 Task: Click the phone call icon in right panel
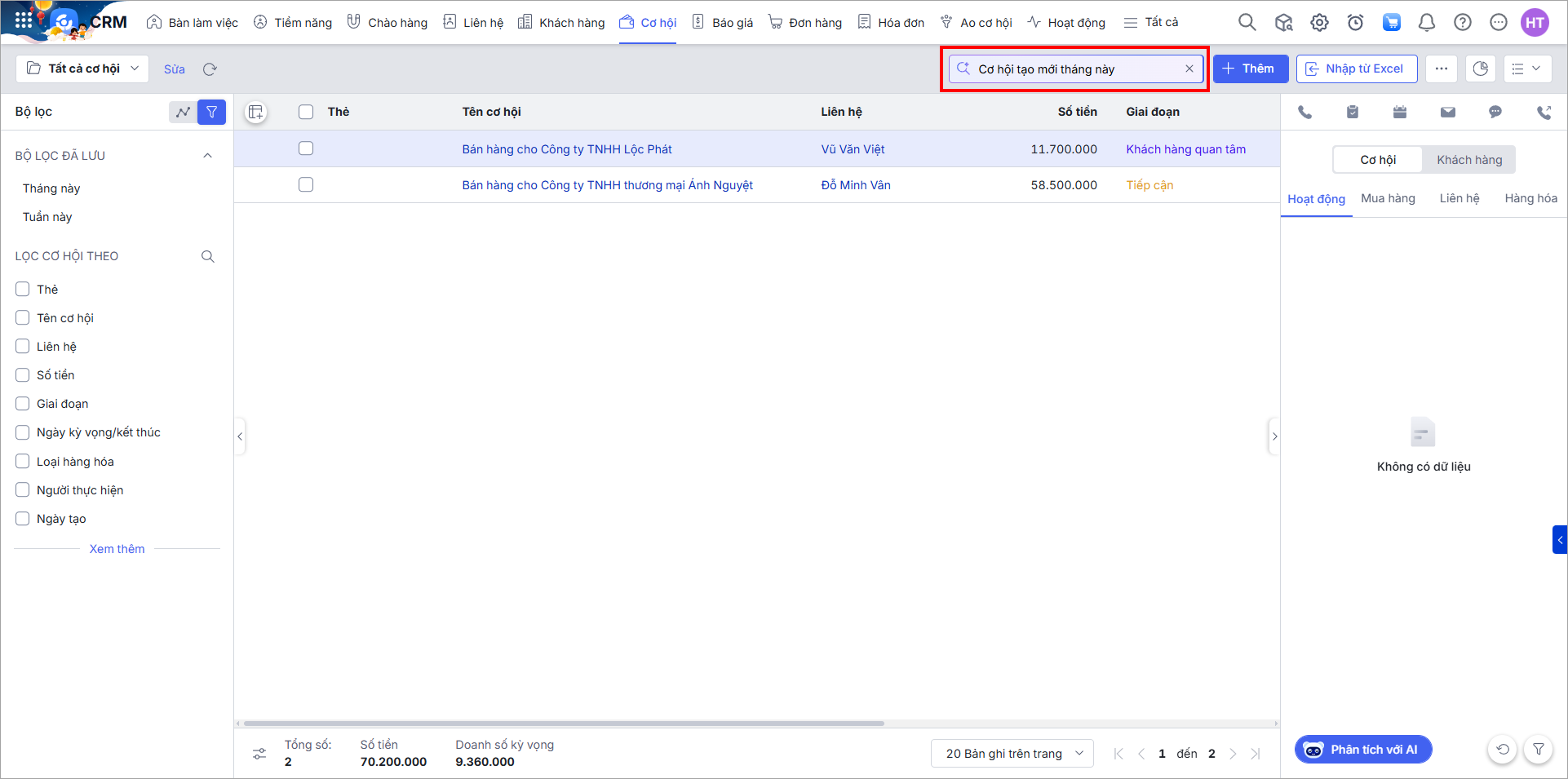point(1305,113)
